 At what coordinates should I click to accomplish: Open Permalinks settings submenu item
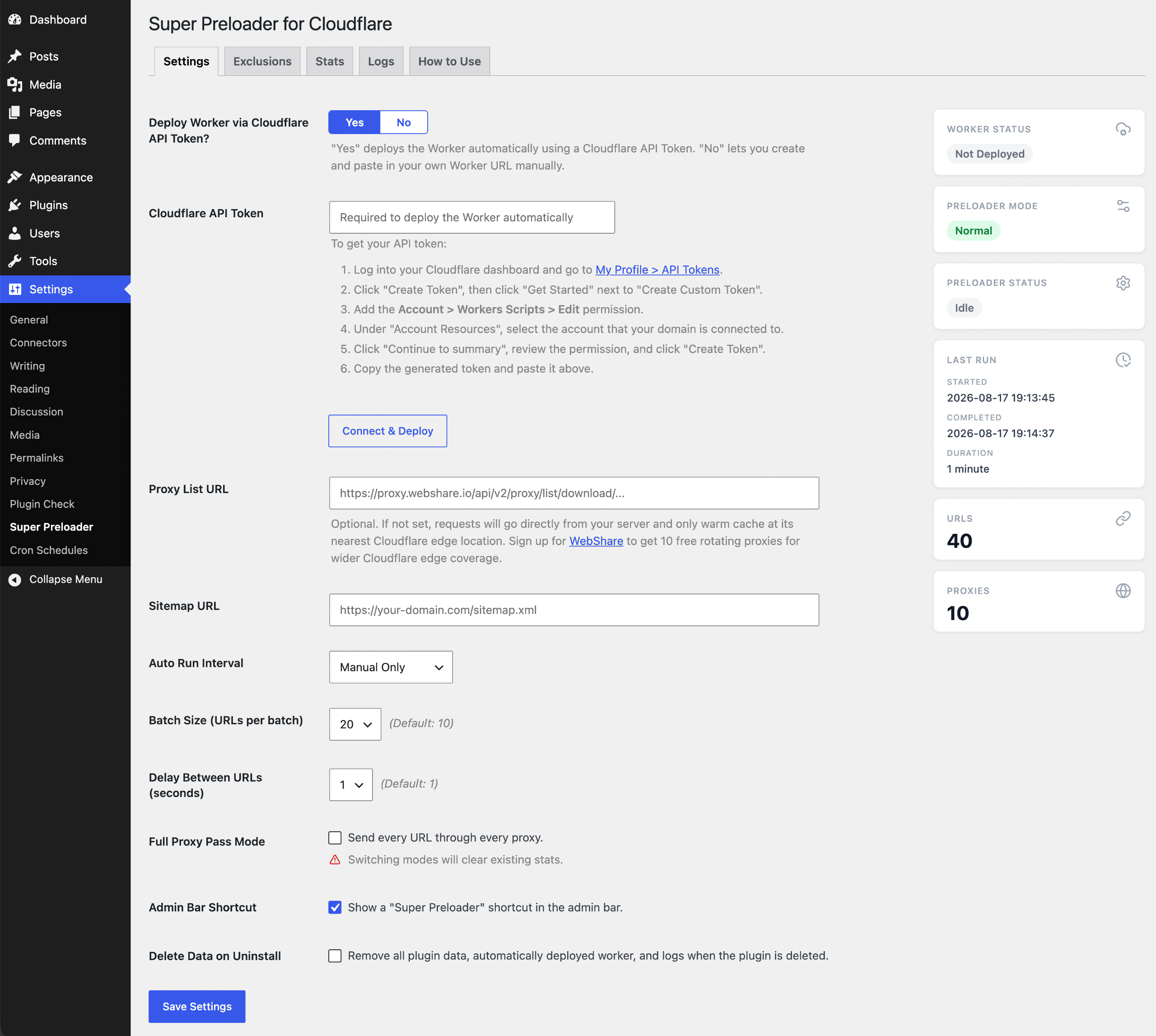(37, 457)
